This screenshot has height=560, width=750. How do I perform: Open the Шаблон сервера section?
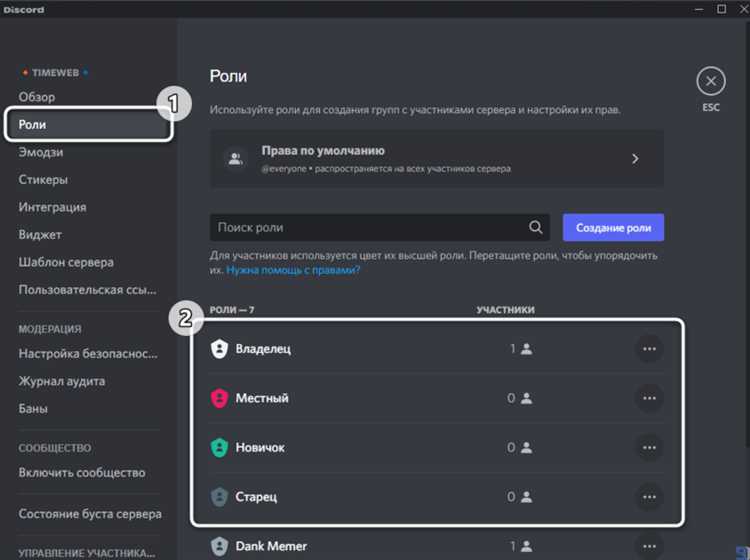pos(66,262)
